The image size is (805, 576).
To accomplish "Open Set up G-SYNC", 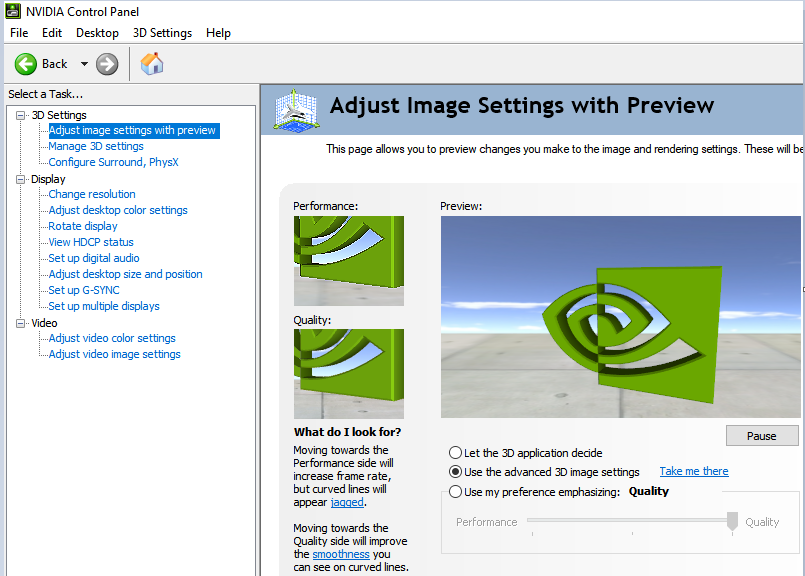I will (x=84, y=290).
